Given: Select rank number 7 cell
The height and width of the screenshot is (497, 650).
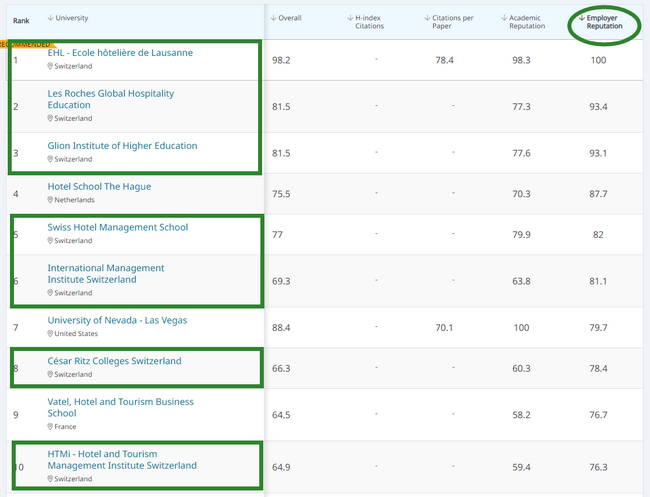Looking at the screenshot, I should pyautogui.click(x=16, y=327).
